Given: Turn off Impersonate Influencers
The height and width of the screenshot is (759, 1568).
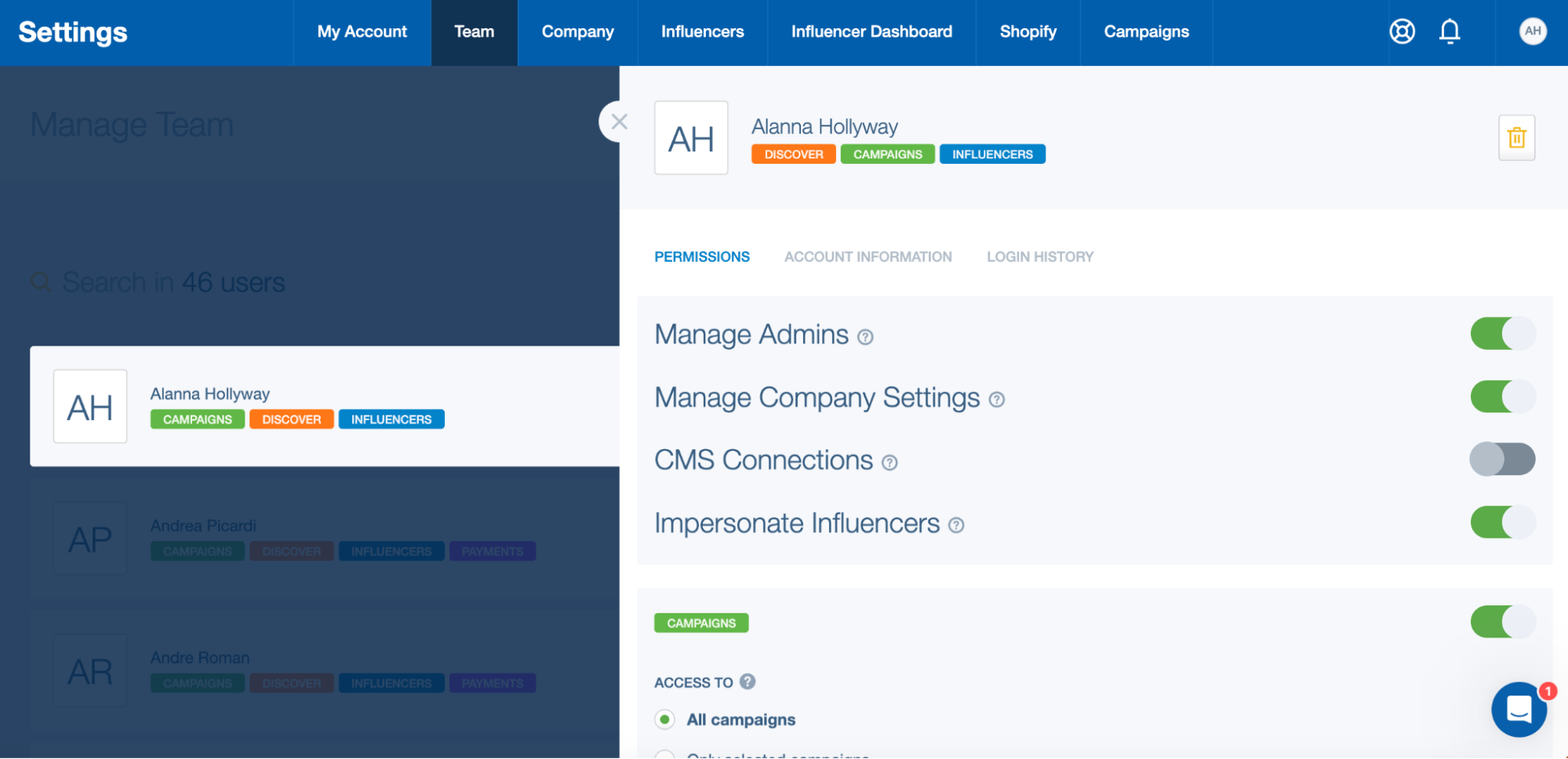Looking at the screenshot, I should click(1502, 522).
